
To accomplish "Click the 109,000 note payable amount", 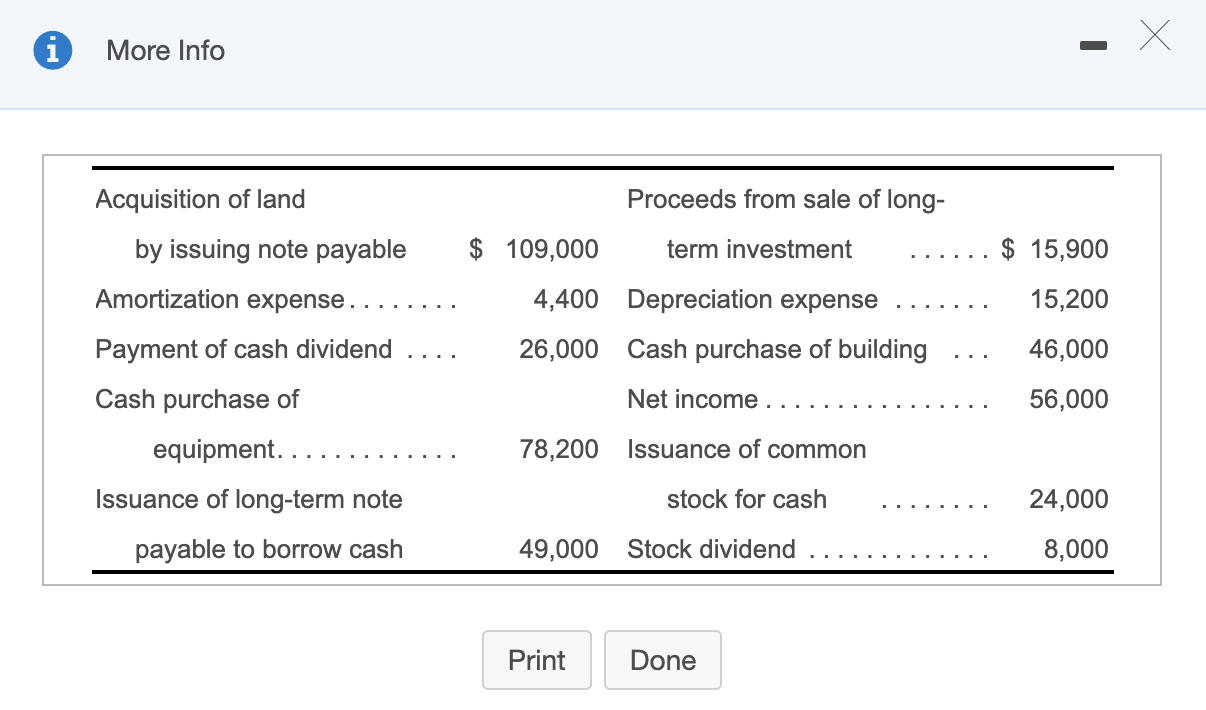I will [552, 249].
